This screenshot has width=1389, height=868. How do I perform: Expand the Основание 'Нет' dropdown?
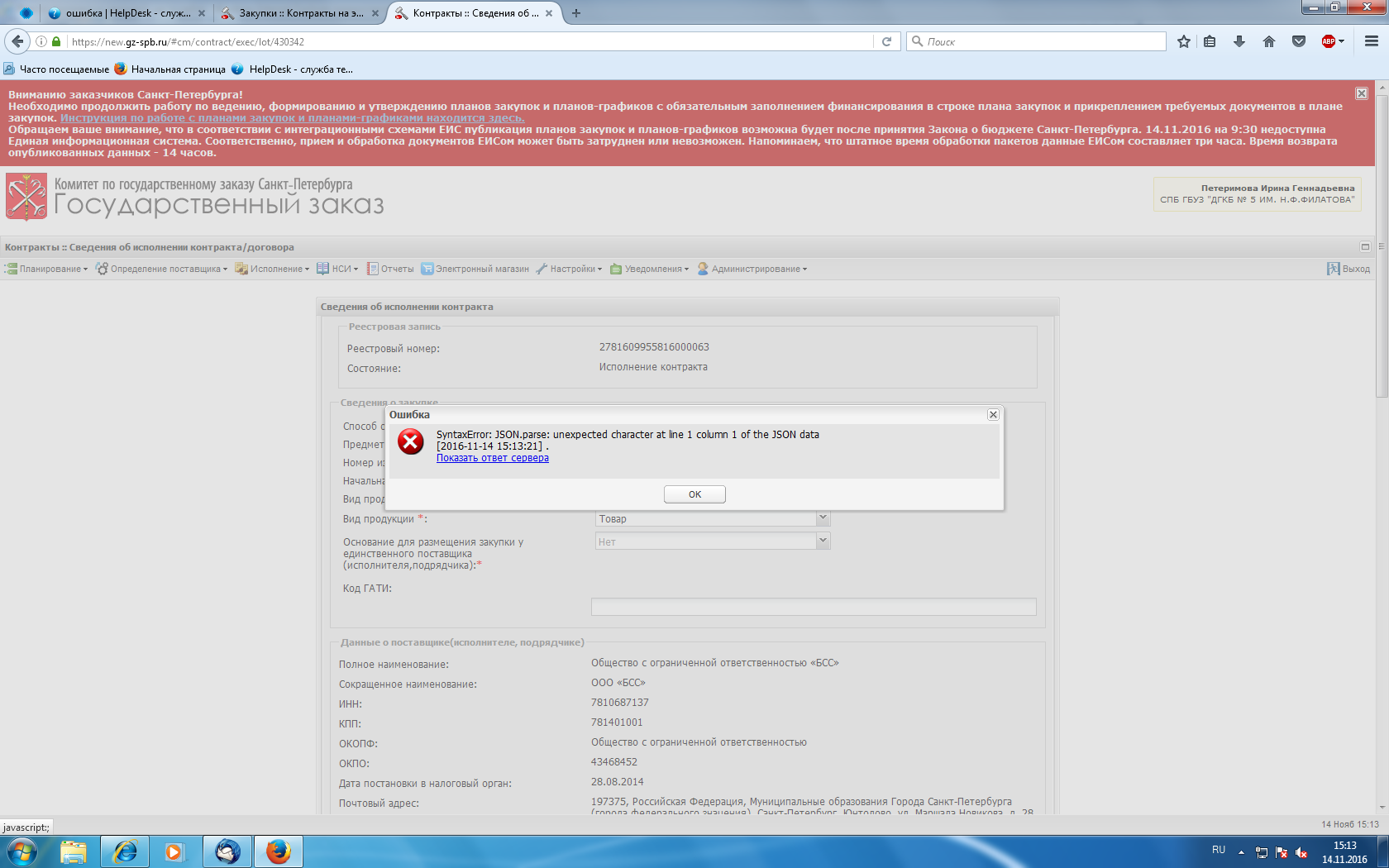(x=823, y=541)
